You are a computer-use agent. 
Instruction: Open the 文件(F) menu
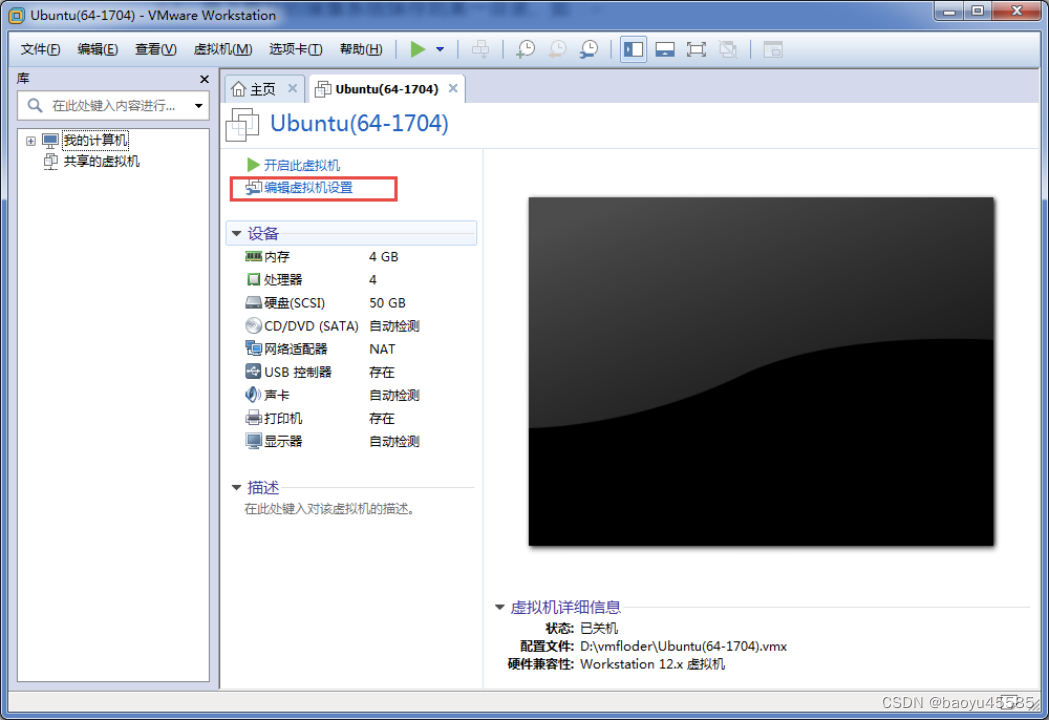[40, 50]
